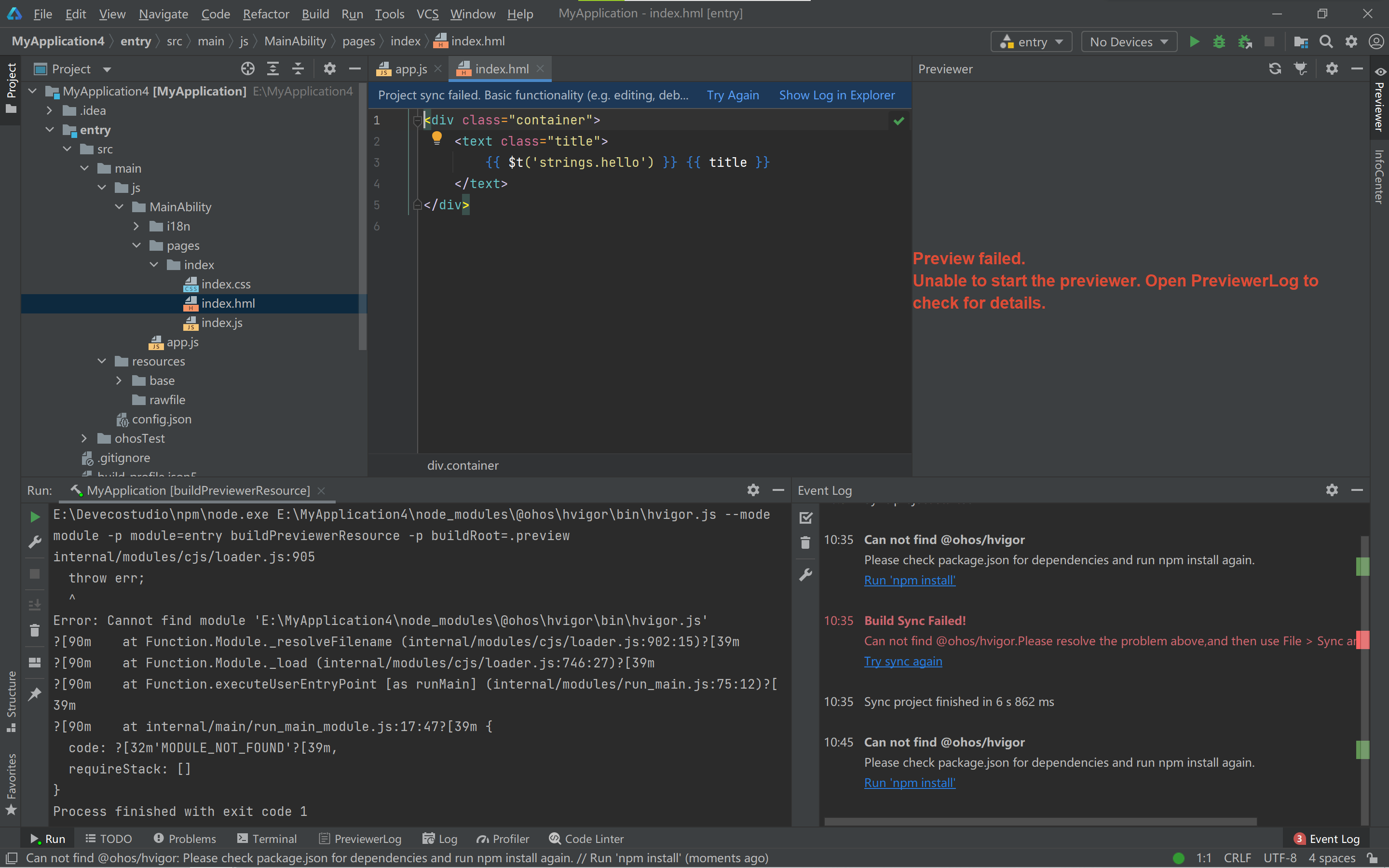1389x868 pixels.
Task: Change CRLF line separator in status bar
Action: [1237, 858]
